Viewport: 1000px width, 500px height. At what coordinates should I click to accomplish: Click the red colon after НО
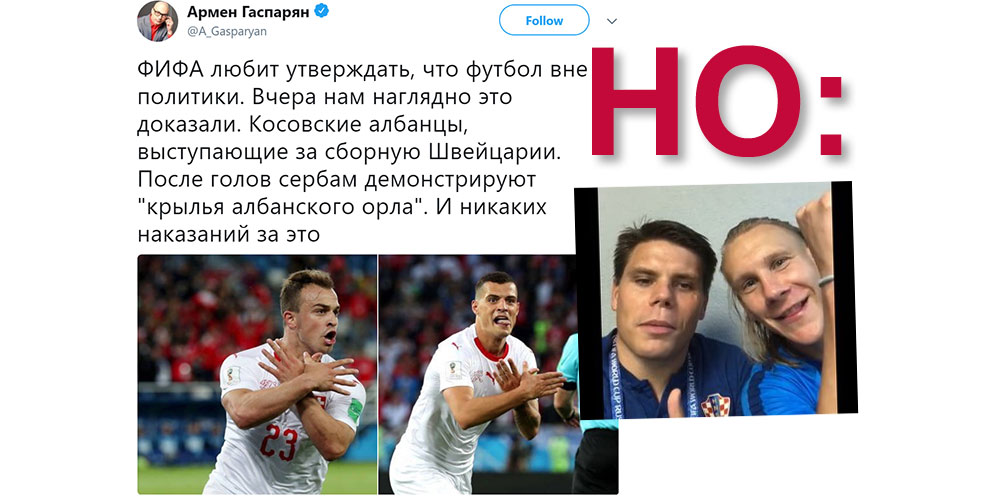(x=832, y=116)
